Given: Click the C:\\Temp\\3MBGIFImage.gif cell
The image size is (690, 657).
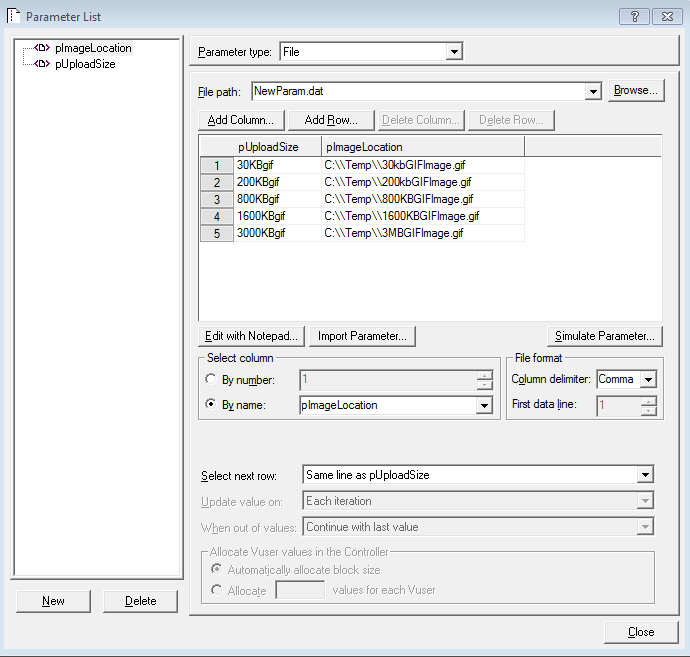Looking at the screenshot, I should (423, 233).
